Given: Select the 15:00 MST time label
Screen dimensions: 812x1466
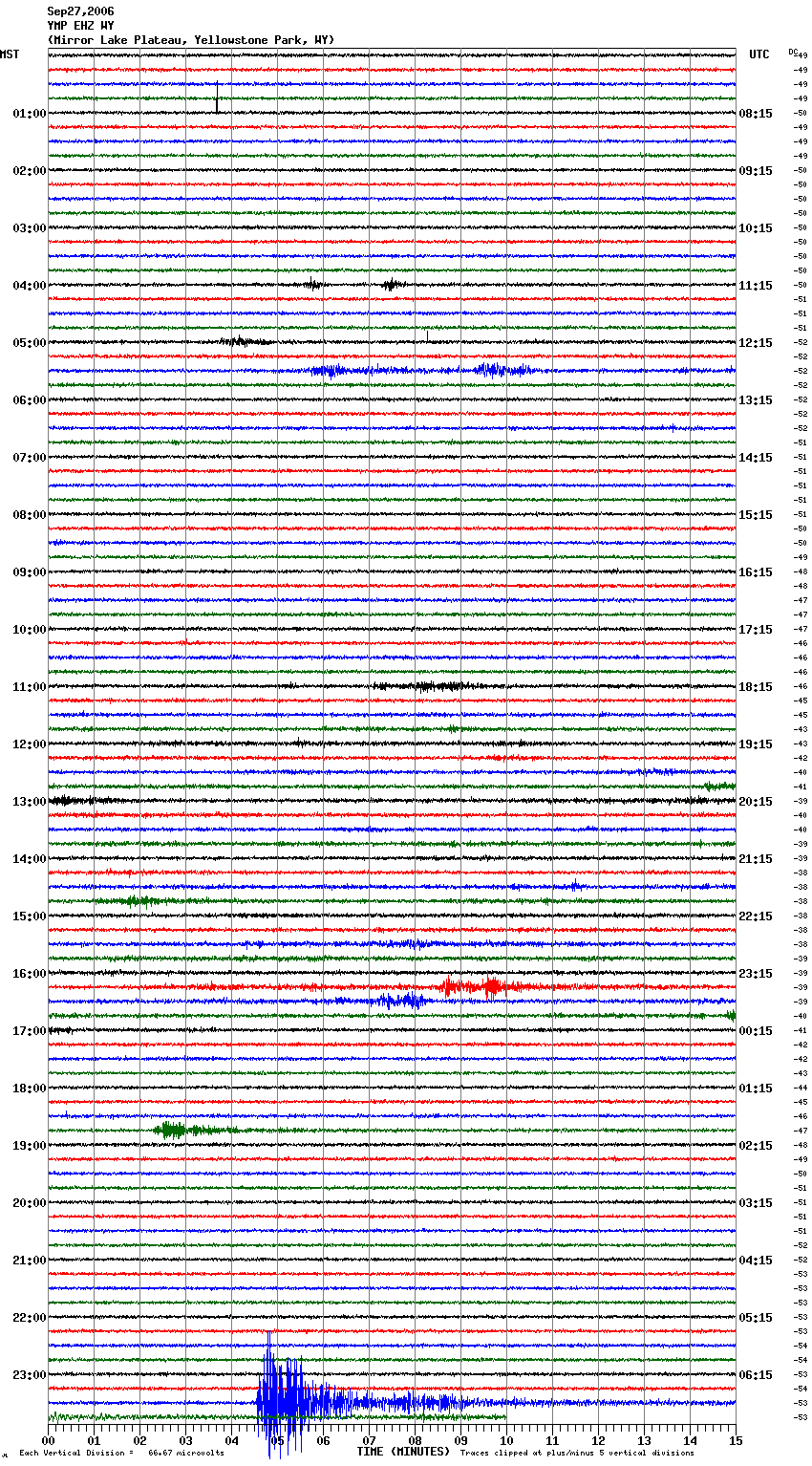Looking at the screenshot, I should [30, 916].
